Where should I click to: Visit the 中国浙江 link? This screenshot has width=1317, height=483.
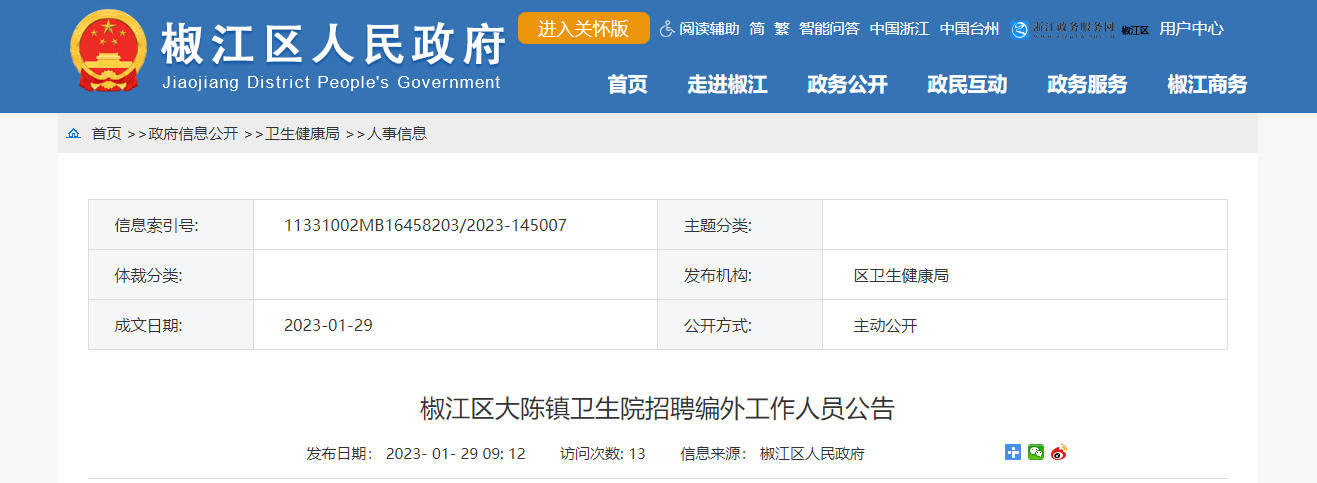(899, 29)
